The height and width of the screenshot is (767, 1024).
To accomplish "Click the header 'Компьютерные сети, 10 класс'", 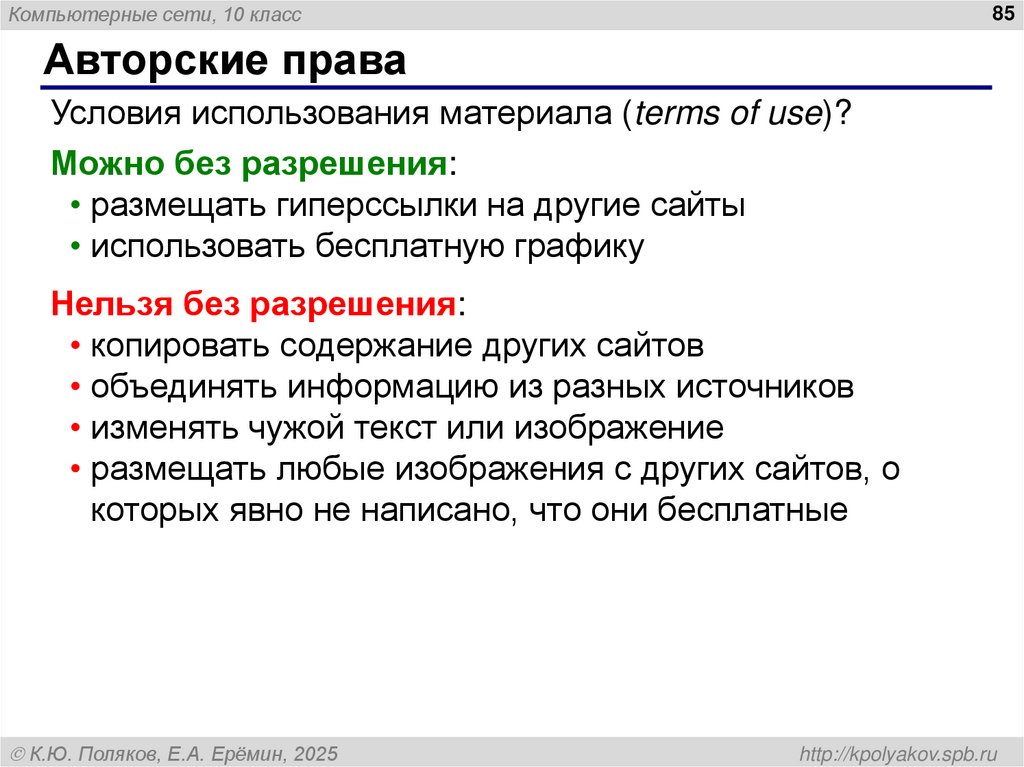I will (x=155, y=13).
